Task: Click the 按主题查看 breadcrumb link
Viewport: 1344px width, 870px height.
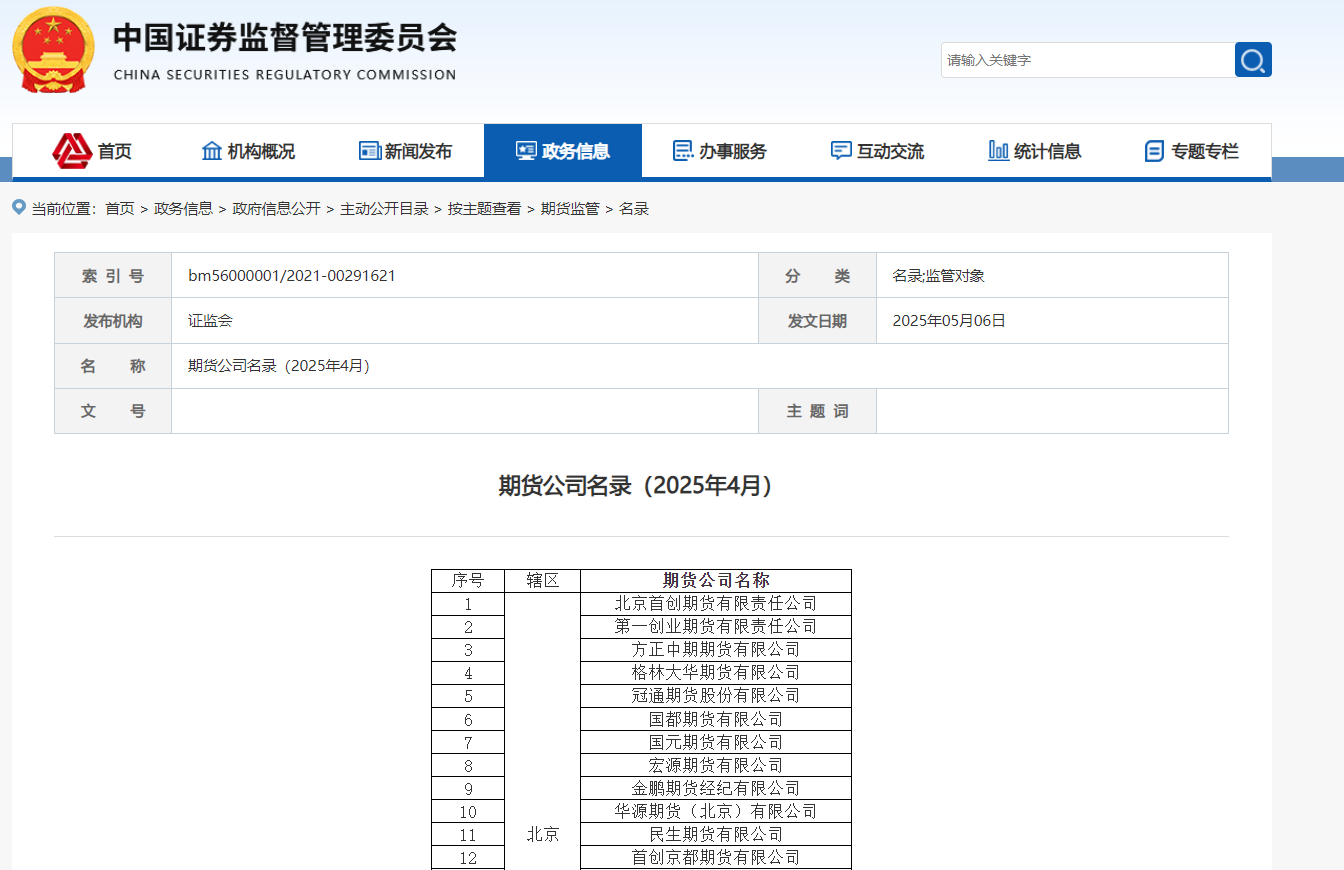Action: point(485,208)
